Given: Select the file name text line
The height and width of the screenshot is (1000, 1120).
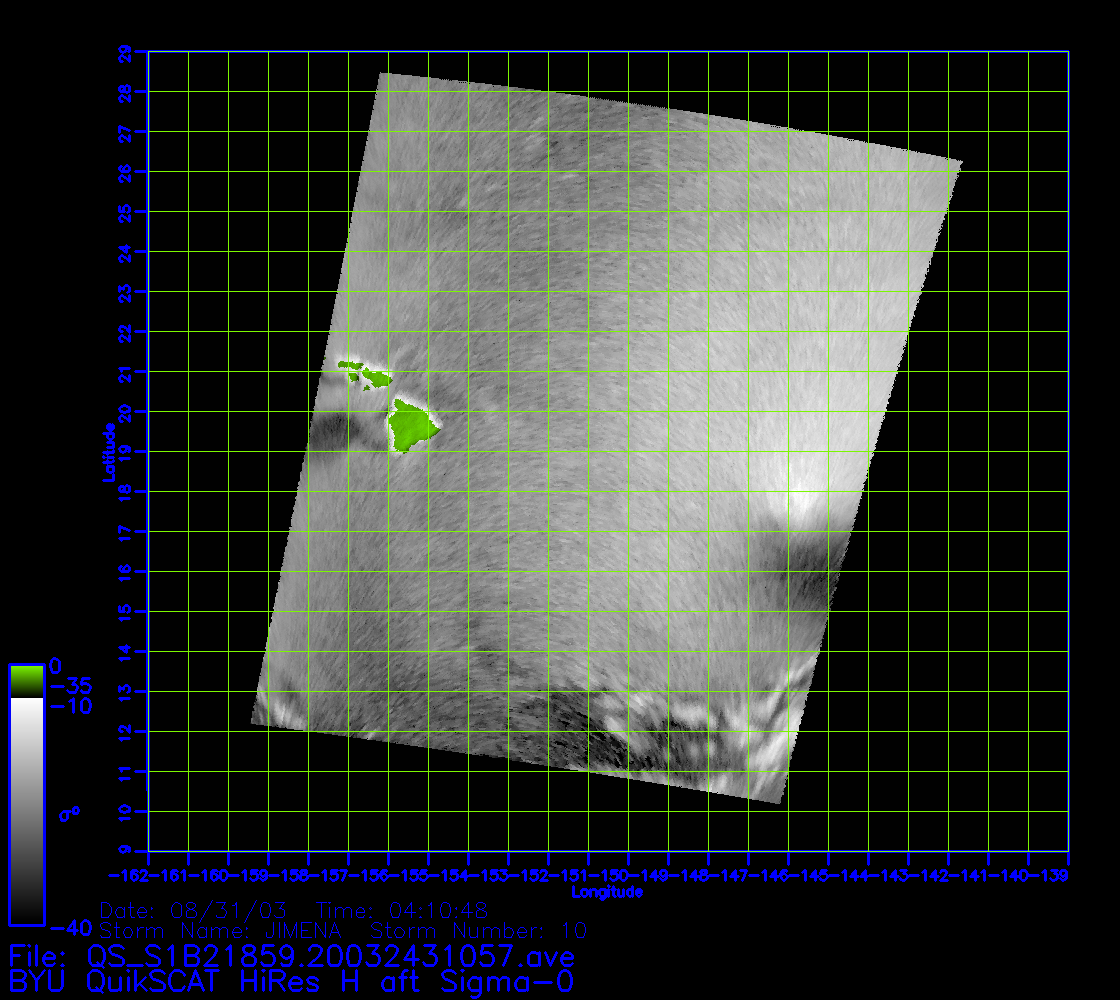Looking at the screenshot, I should coord(290,954).
